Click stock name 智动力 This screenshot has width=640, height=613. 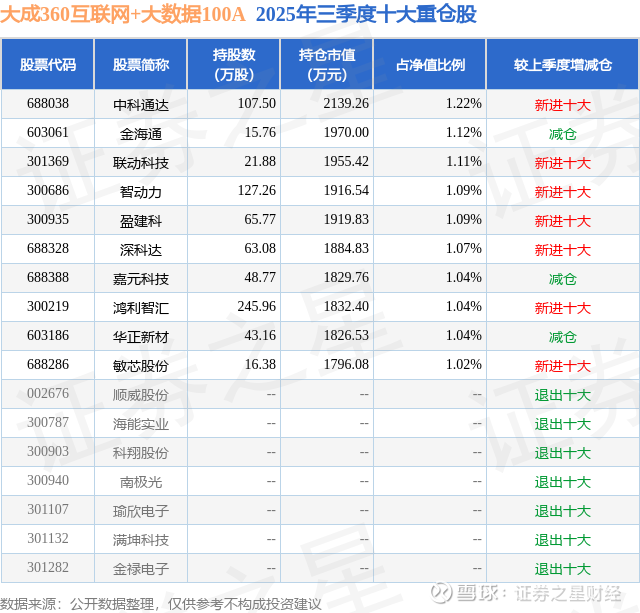coord(141,192)
